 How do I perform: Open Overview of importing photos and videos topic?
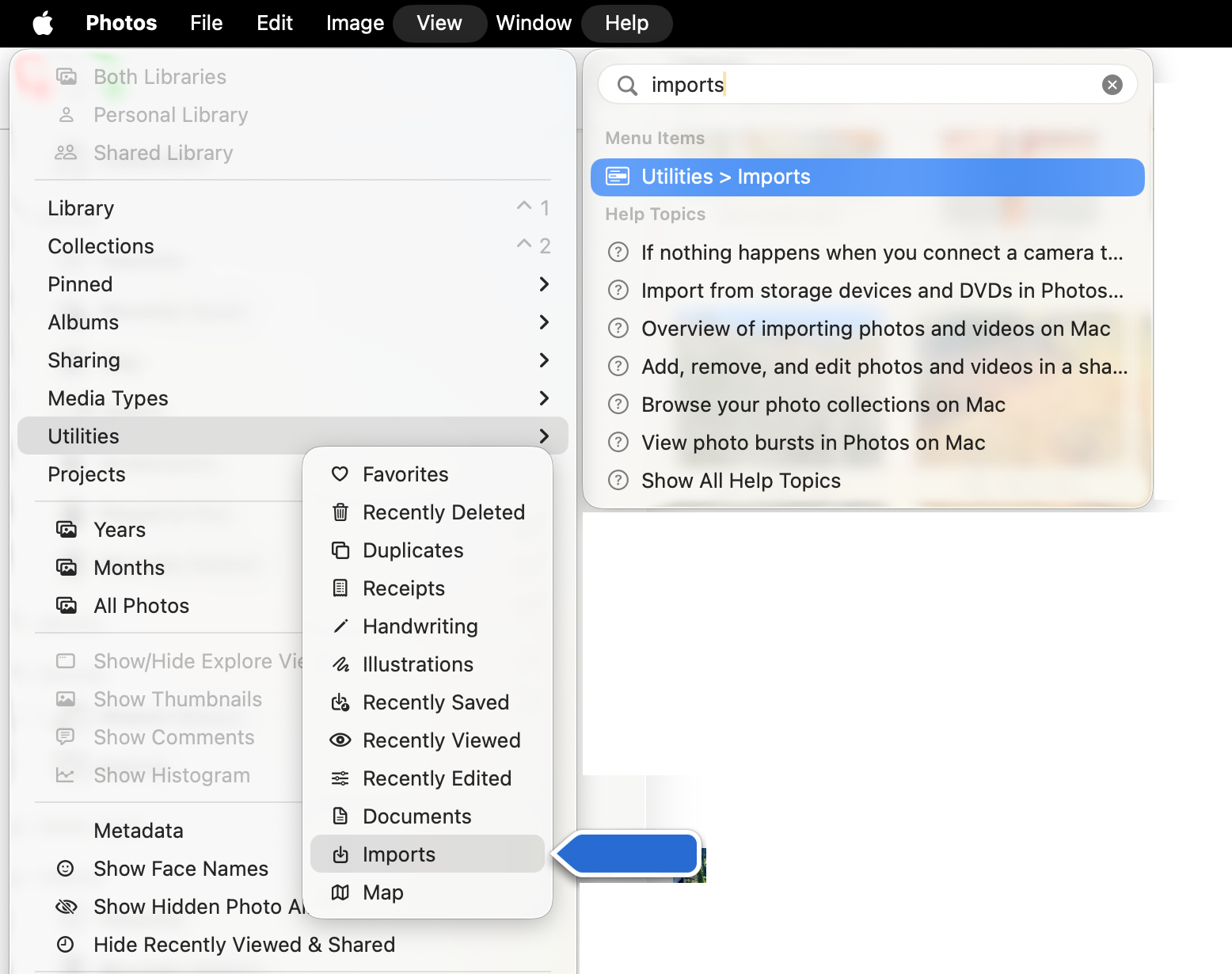(x=868, y=329)
